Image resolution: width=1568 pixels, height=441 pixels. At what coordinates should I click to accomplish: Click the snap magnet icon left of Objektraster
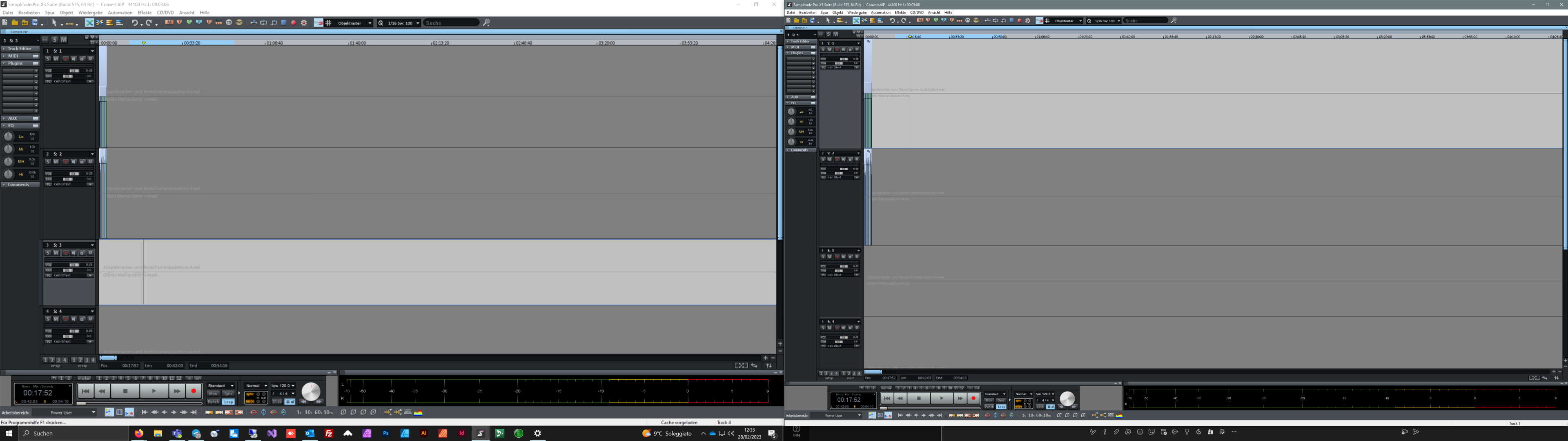click(318, 23)
